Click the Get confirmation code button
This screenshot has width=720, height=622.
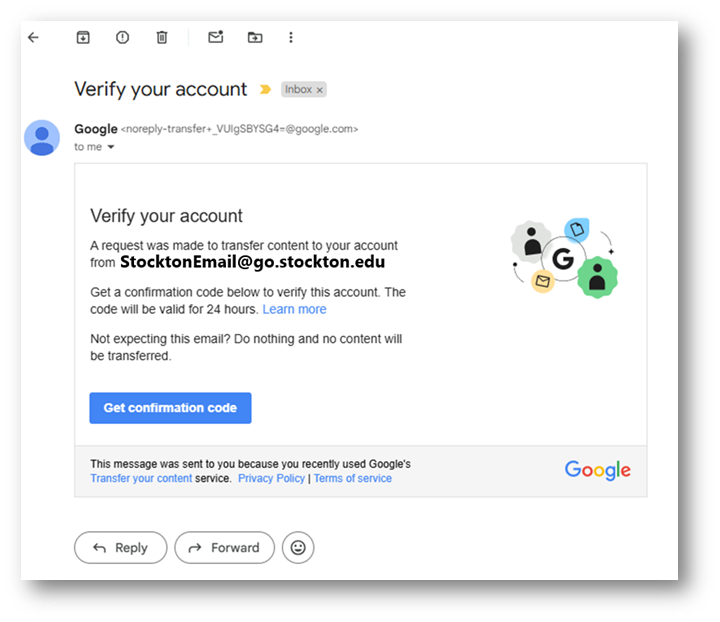(x=170, y=408)
